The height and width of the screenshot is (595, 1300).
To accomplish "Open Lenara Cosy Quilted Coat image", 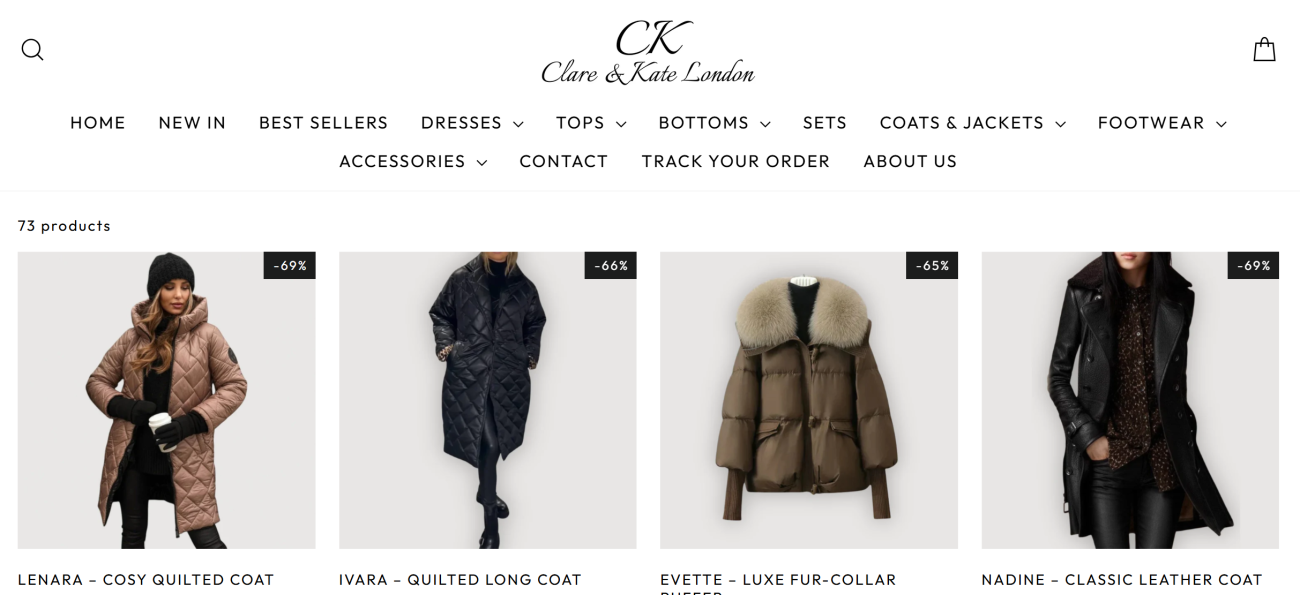I will click(166, 400).
